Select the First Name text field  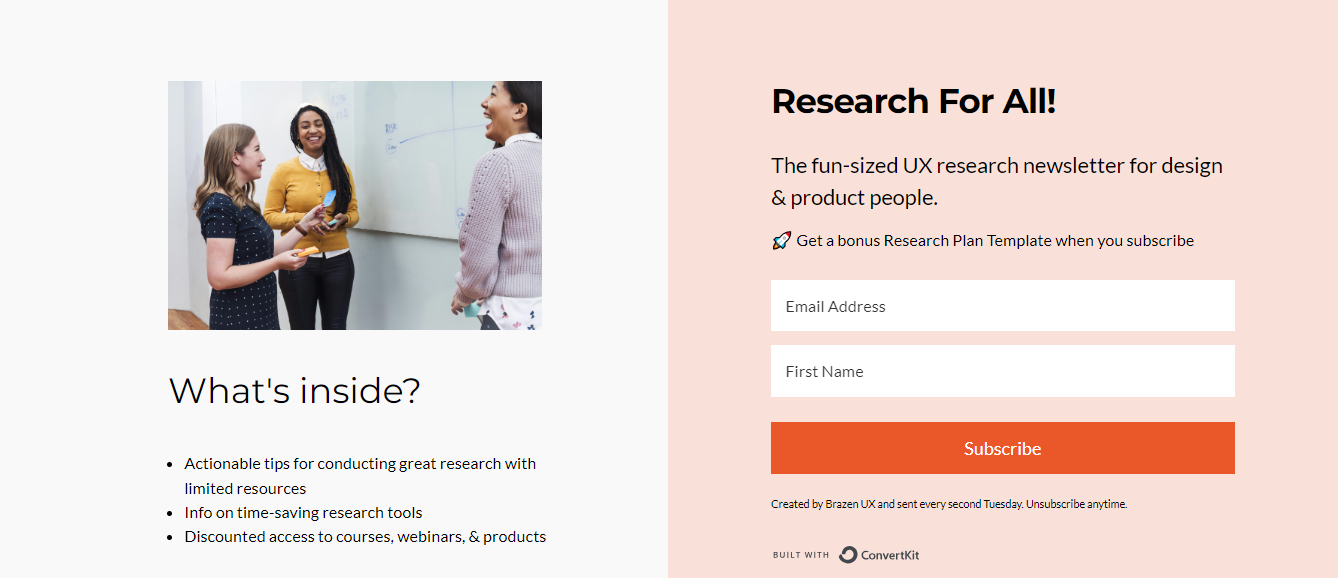click(x=1002, y=371)
